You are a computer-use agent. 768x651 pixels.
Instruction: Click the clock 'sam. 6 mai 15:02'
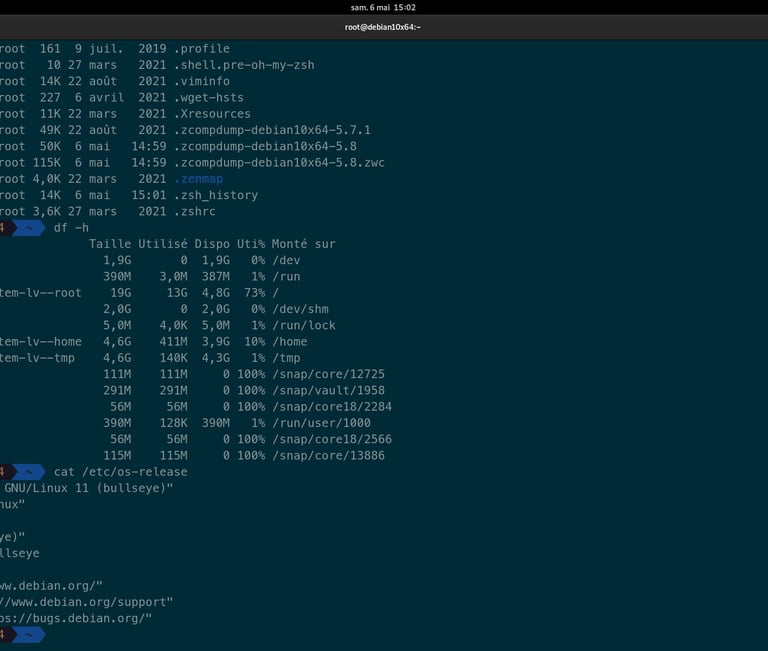383,7
